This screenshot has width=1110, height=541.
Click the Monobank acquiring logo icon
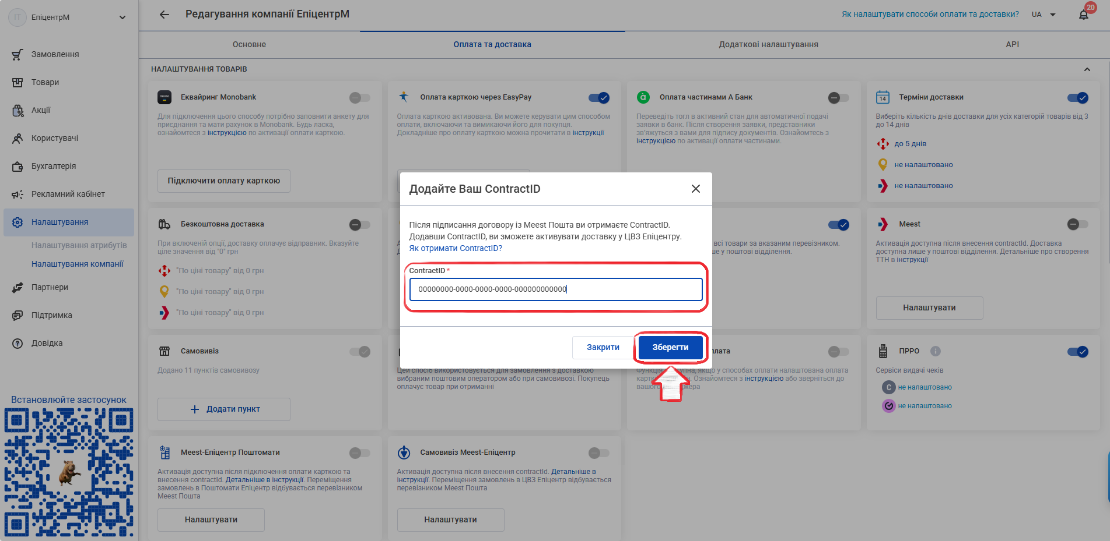[164, 97]
